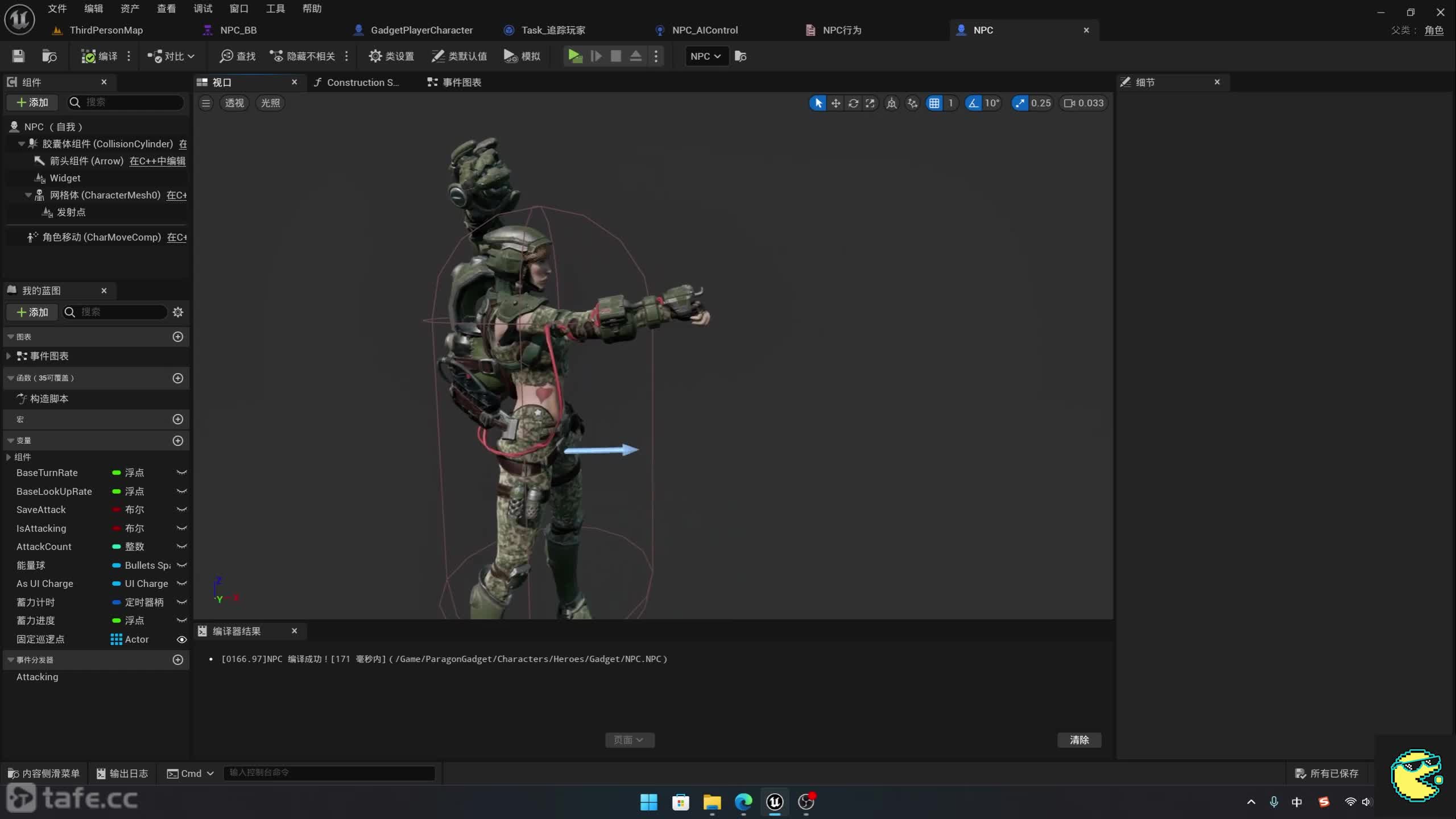Open play options dots menu
This screenshot has width=1456, height=819.
click(x=656, y=56)
